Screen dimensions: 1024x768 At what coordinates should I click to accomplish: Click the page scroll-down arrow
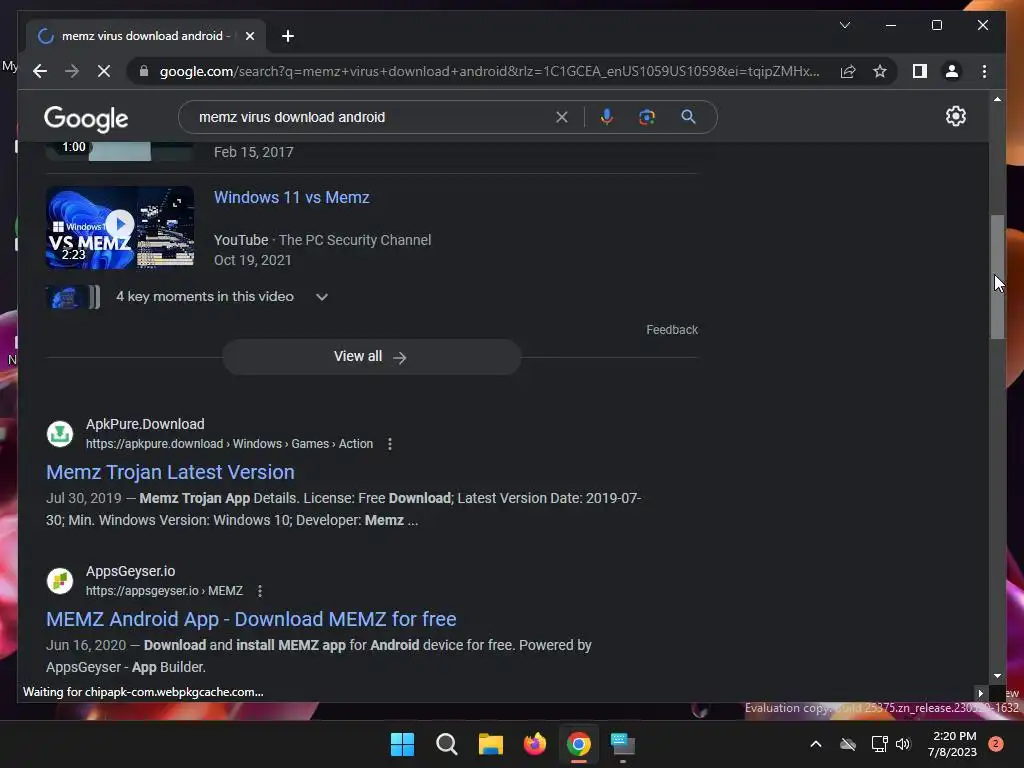[x=997, y=676]
